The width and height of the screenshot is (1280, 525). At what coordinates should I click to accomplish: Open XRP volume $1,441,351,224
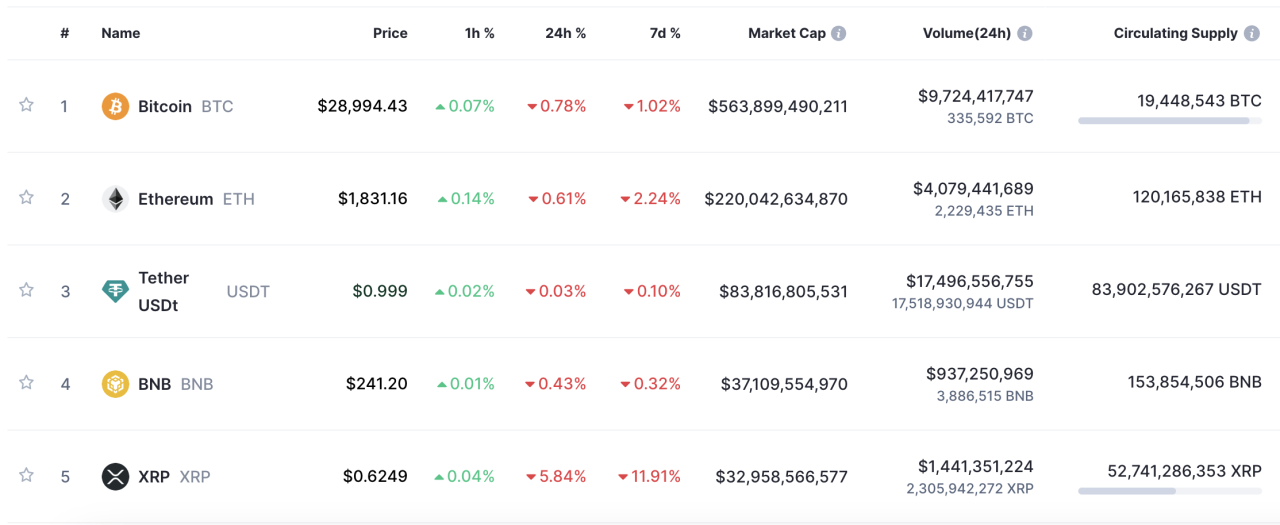[x=976, y=466]
